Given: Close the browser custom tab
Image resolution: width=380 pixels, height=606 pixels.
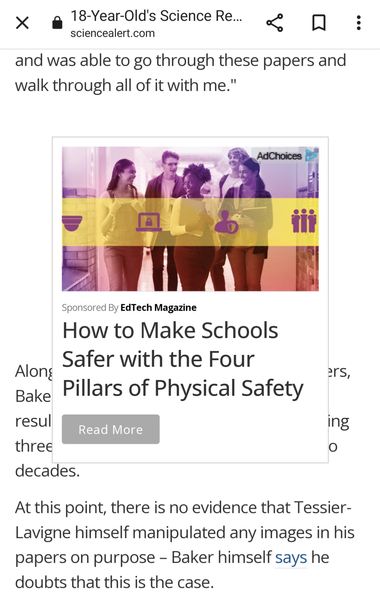Looking at the screenshot, I should (x=22, y=23).
